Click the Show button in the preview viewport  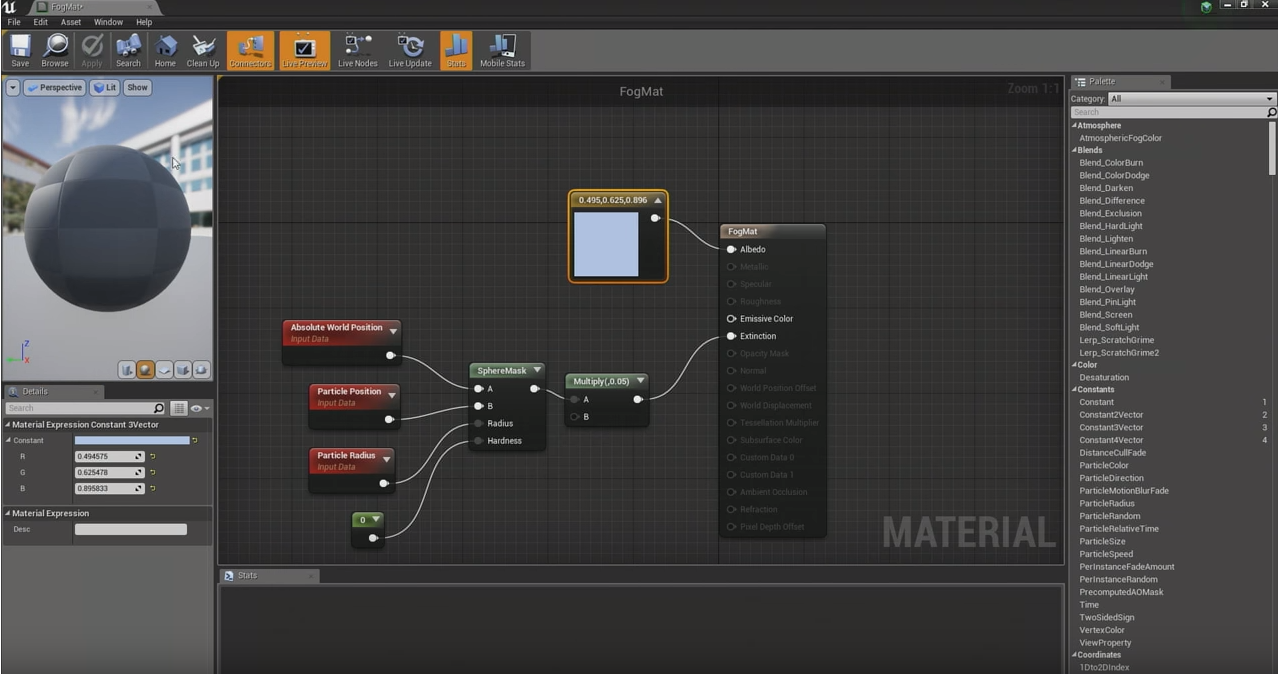tap(137, 87)
